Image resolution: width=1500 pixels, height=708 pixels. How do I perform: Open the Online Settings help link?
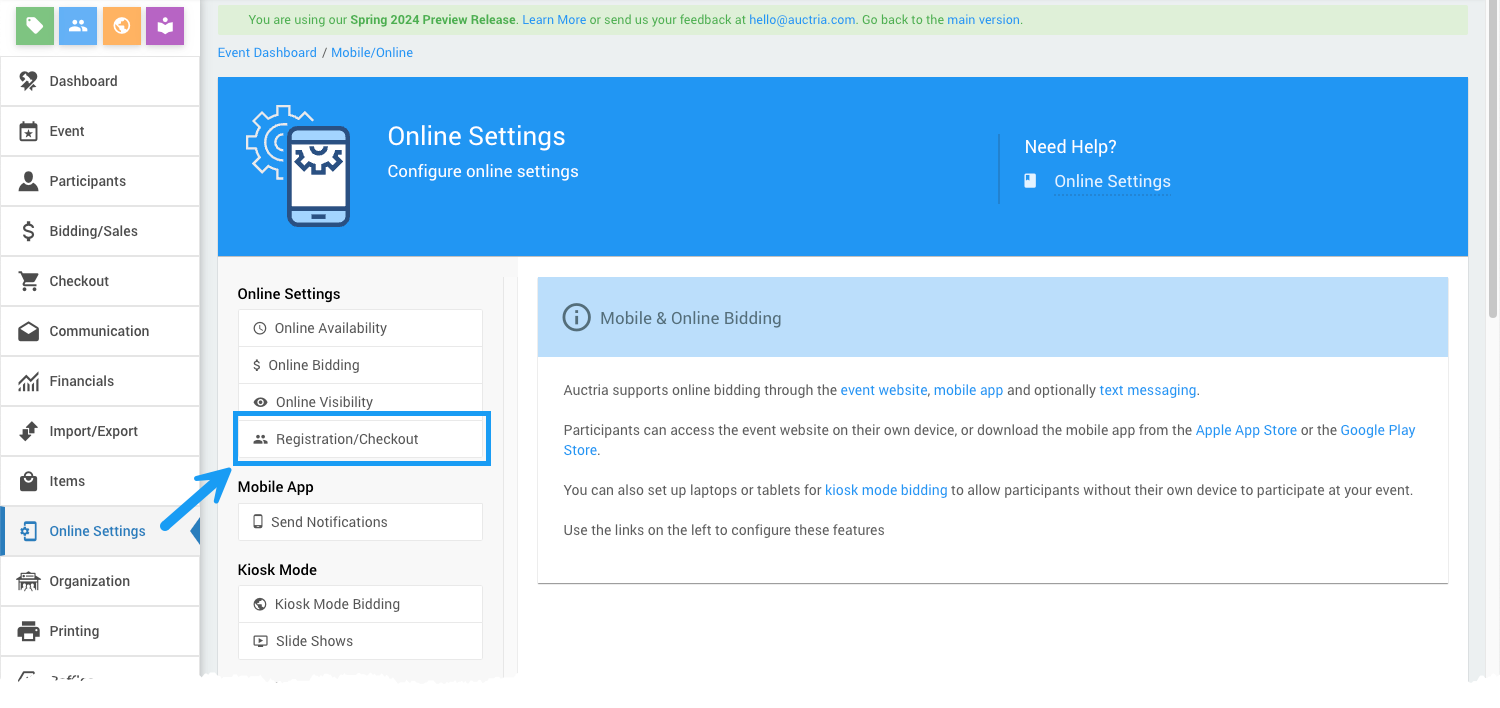pos(1112,181)
